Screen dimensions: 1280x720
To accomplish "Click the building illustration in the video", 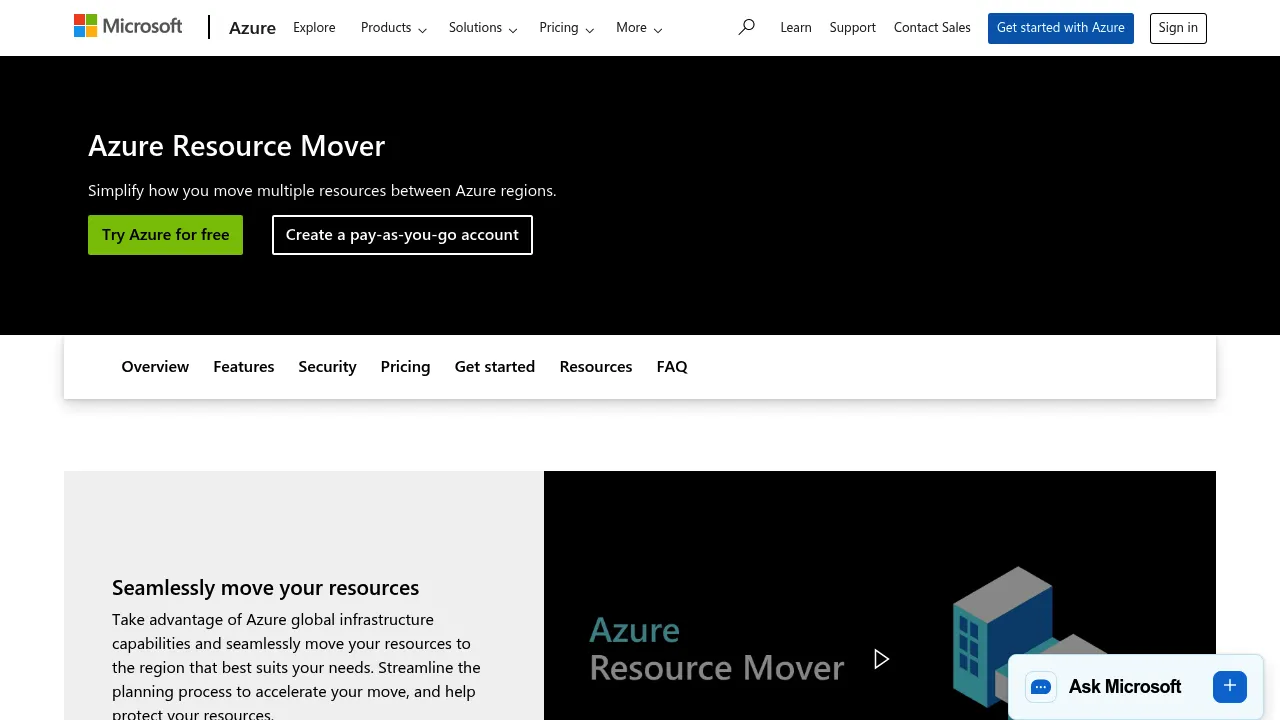I will pyautogui.click(x=1030, y=638).
